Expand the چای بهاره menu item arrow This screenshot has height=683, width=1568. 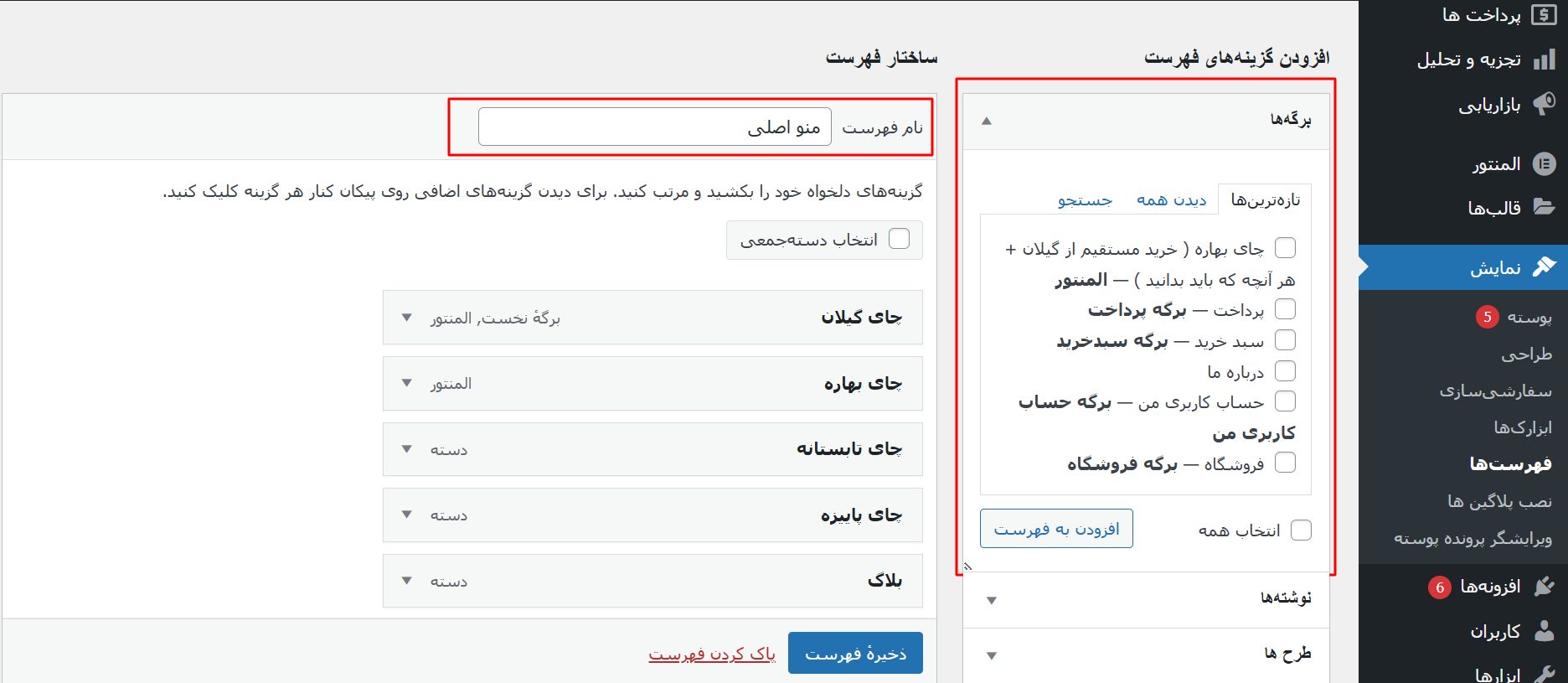406,383
